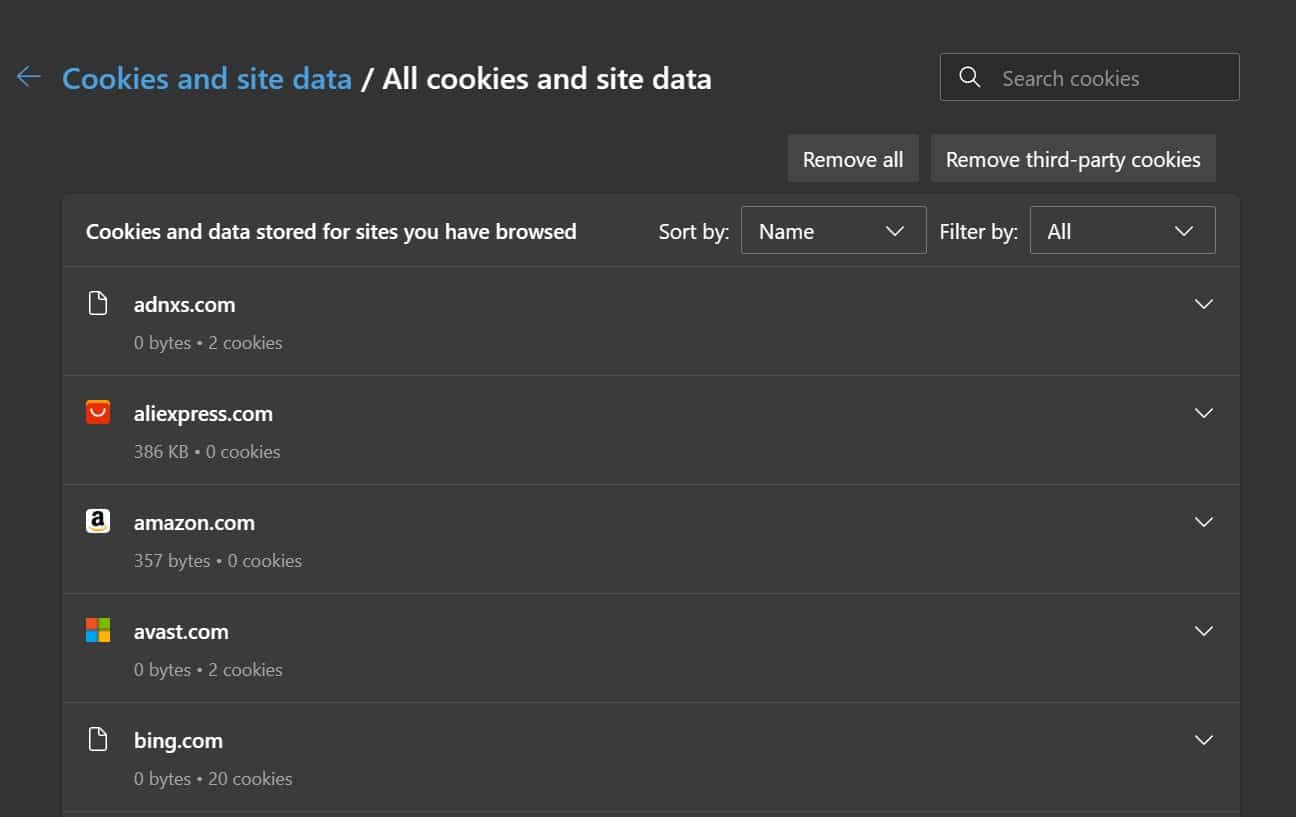Expand the bing.com cookie list
Viewport: 1296px width, 817px height.
1203,740
